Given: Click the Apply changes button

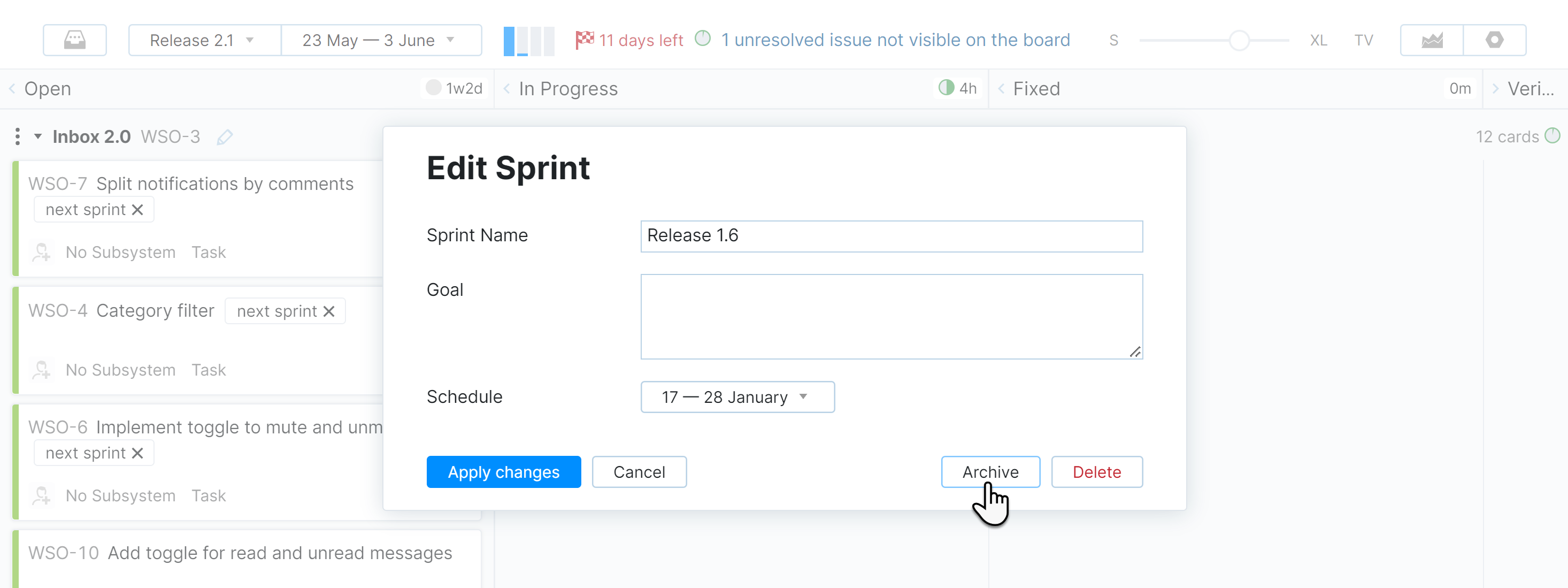Looking at the screenshot, I should pyautogui.click(x=503, y=472).
